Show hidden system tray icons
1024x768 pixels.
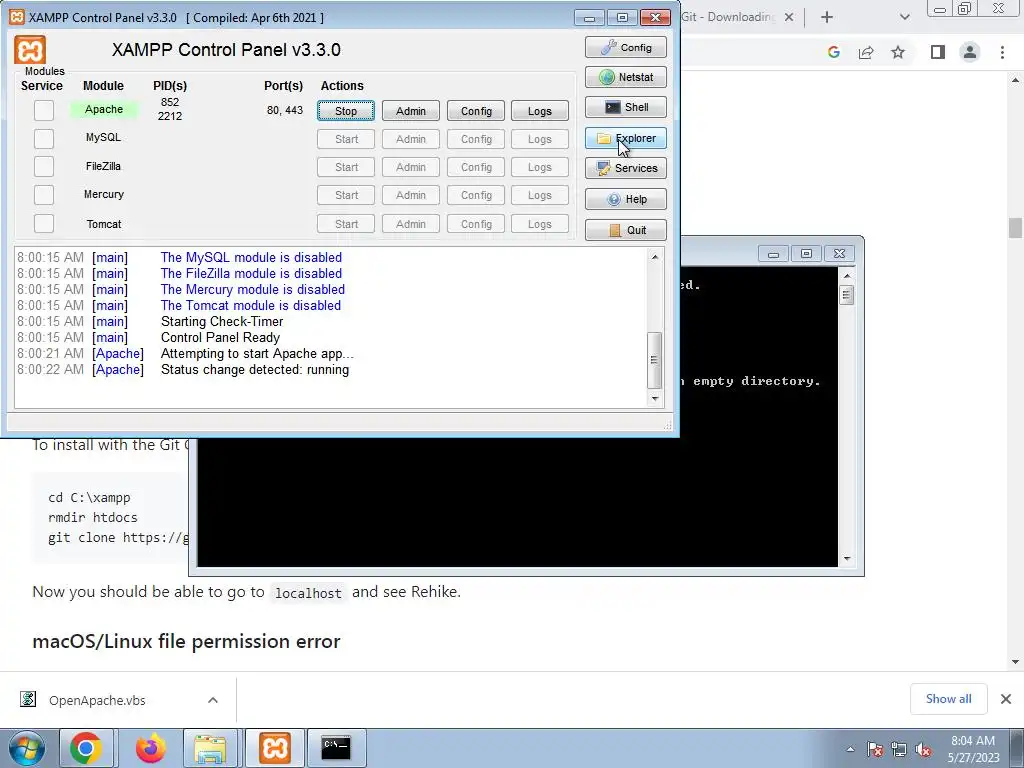[x=850, y=749]
